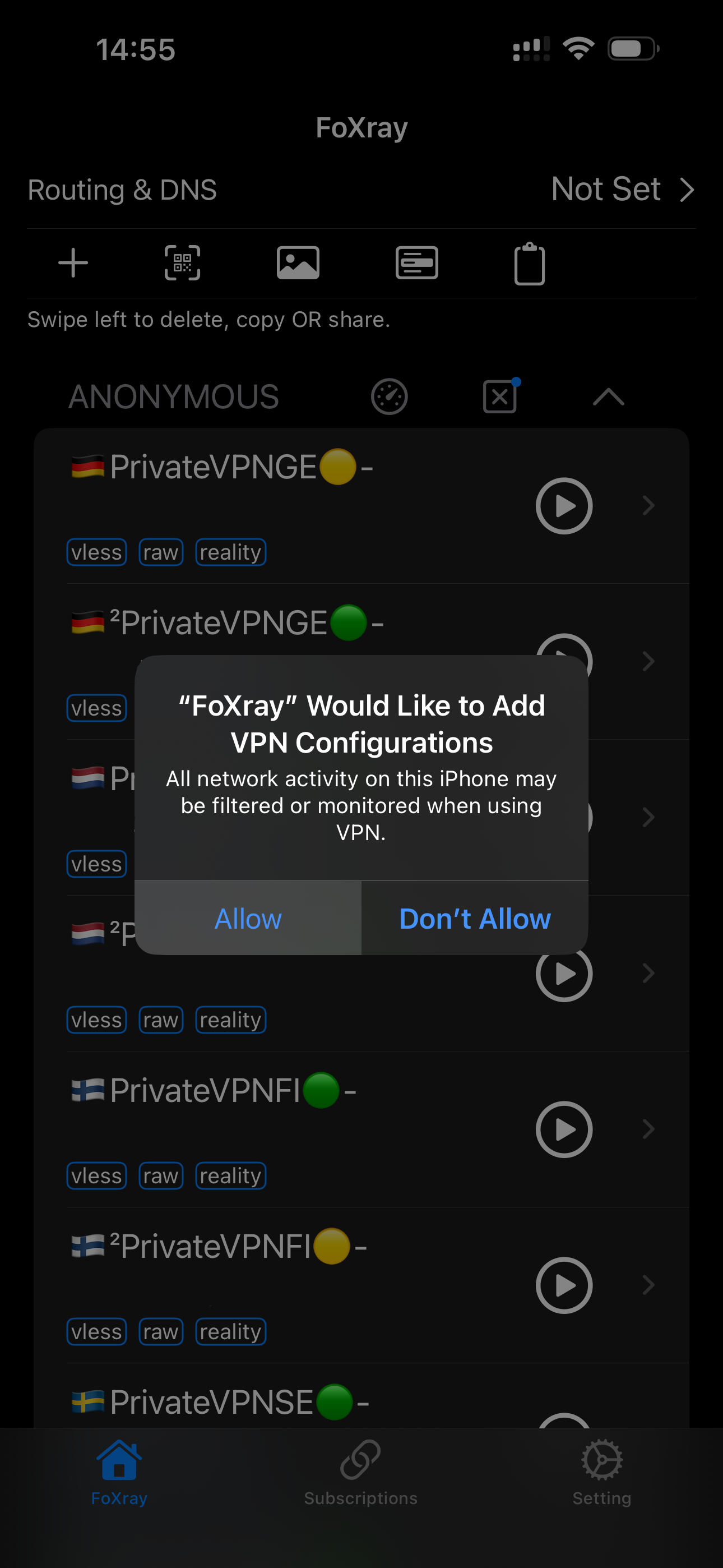The height and width of the screenshot is (1568, 723).
Task: Paste configuration from clipboard icon
Action: [530, 263]
